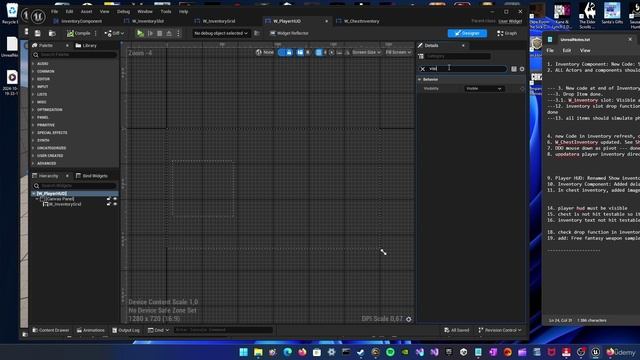Open the Diff dropdown
The width and height of the screenshot is (640, 360).
click(114, 33)
